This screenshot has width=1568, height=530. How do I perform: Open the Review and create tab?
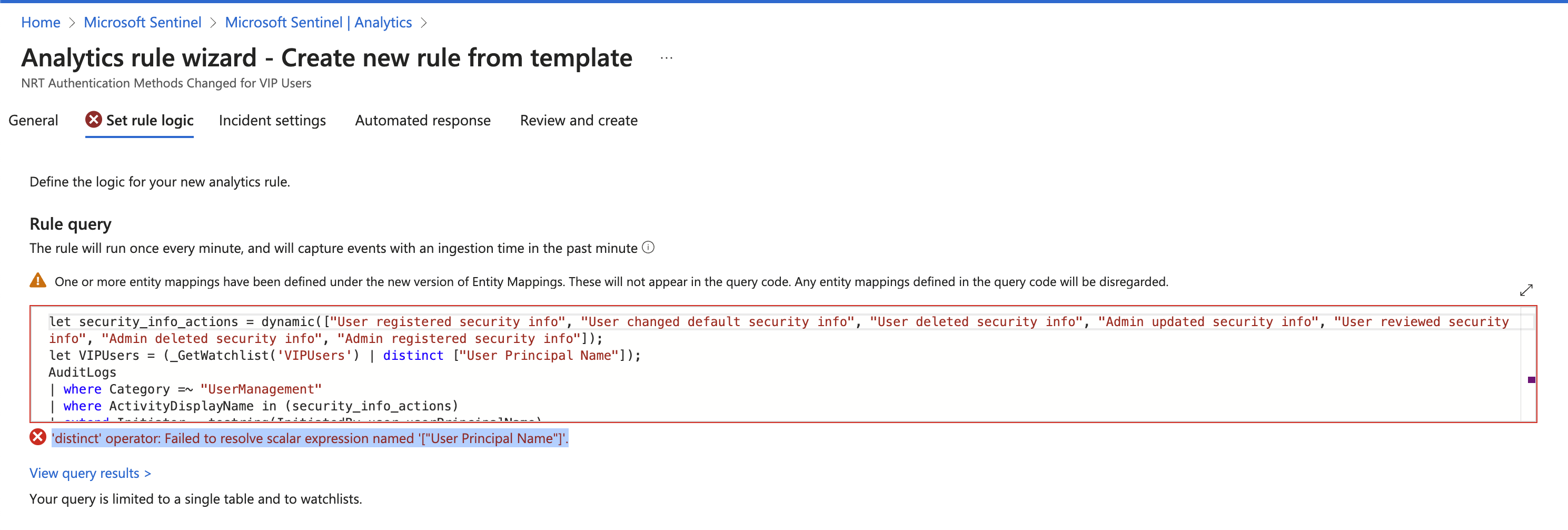(578, 120)
